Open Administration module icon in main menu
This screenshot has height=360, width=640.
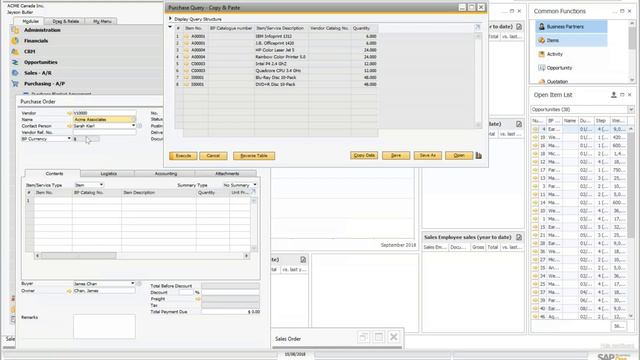pos(15,30)
